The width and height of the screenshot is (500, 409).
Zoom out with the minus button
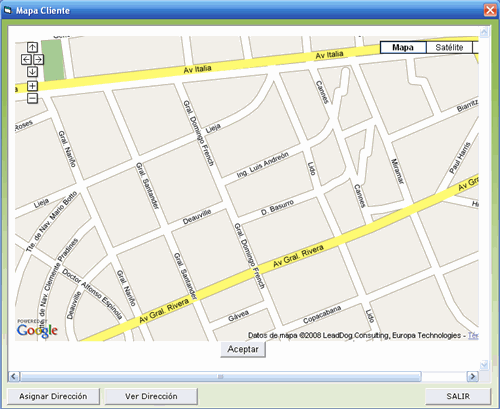coord(32,98)
